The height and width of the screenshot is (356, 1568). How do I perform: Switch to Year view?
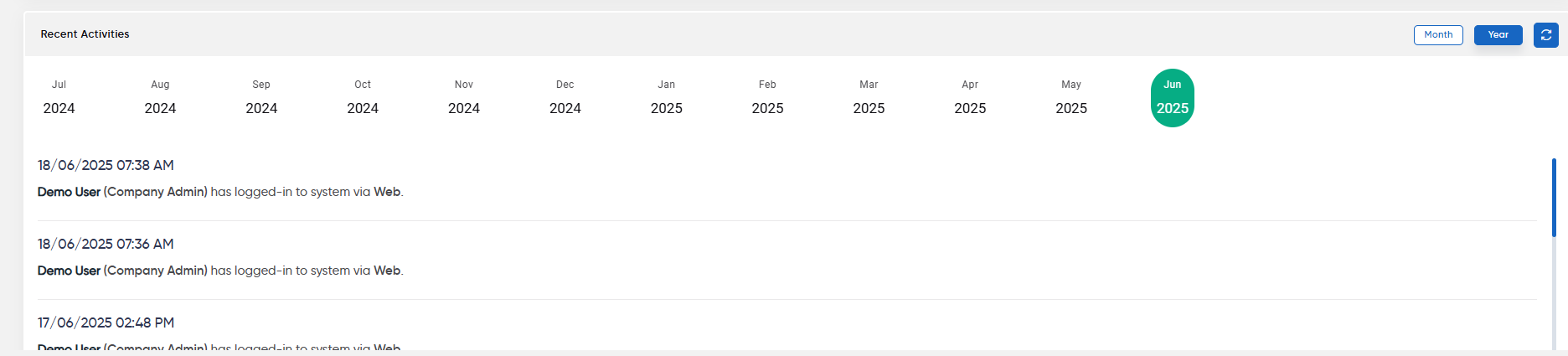[1498, 35]
